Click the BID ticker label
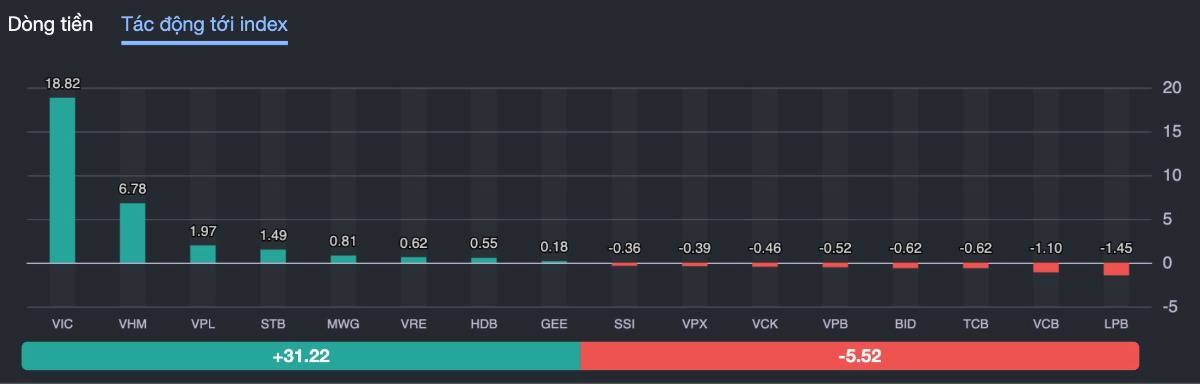1200x384 pixels. point(905,324)
